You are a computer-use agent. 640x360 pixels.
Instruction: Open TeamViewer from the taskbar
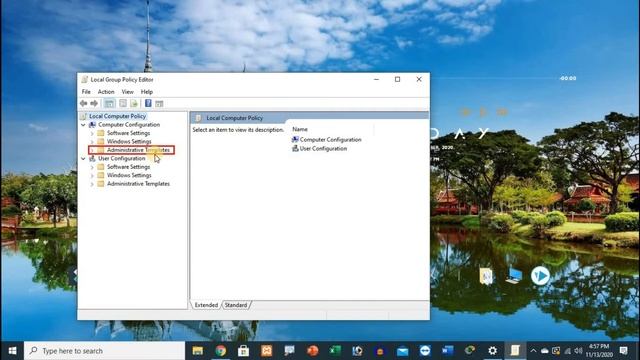[x=425, y=351]
